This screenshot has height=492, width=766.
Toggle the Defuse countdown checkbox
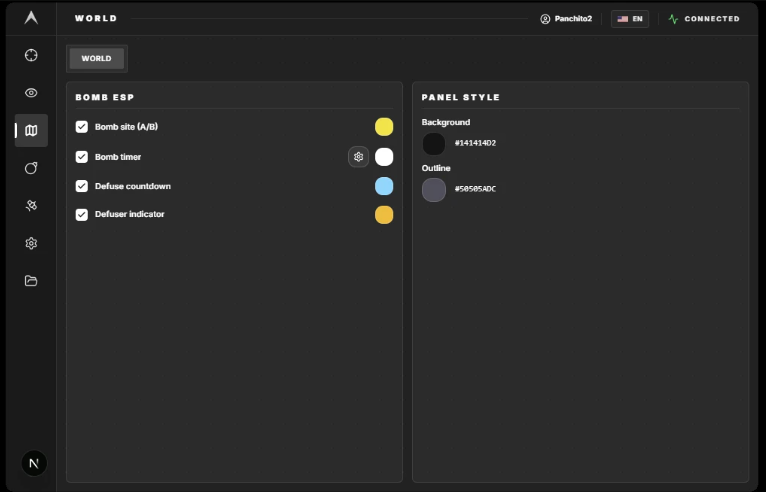(82, 186)
